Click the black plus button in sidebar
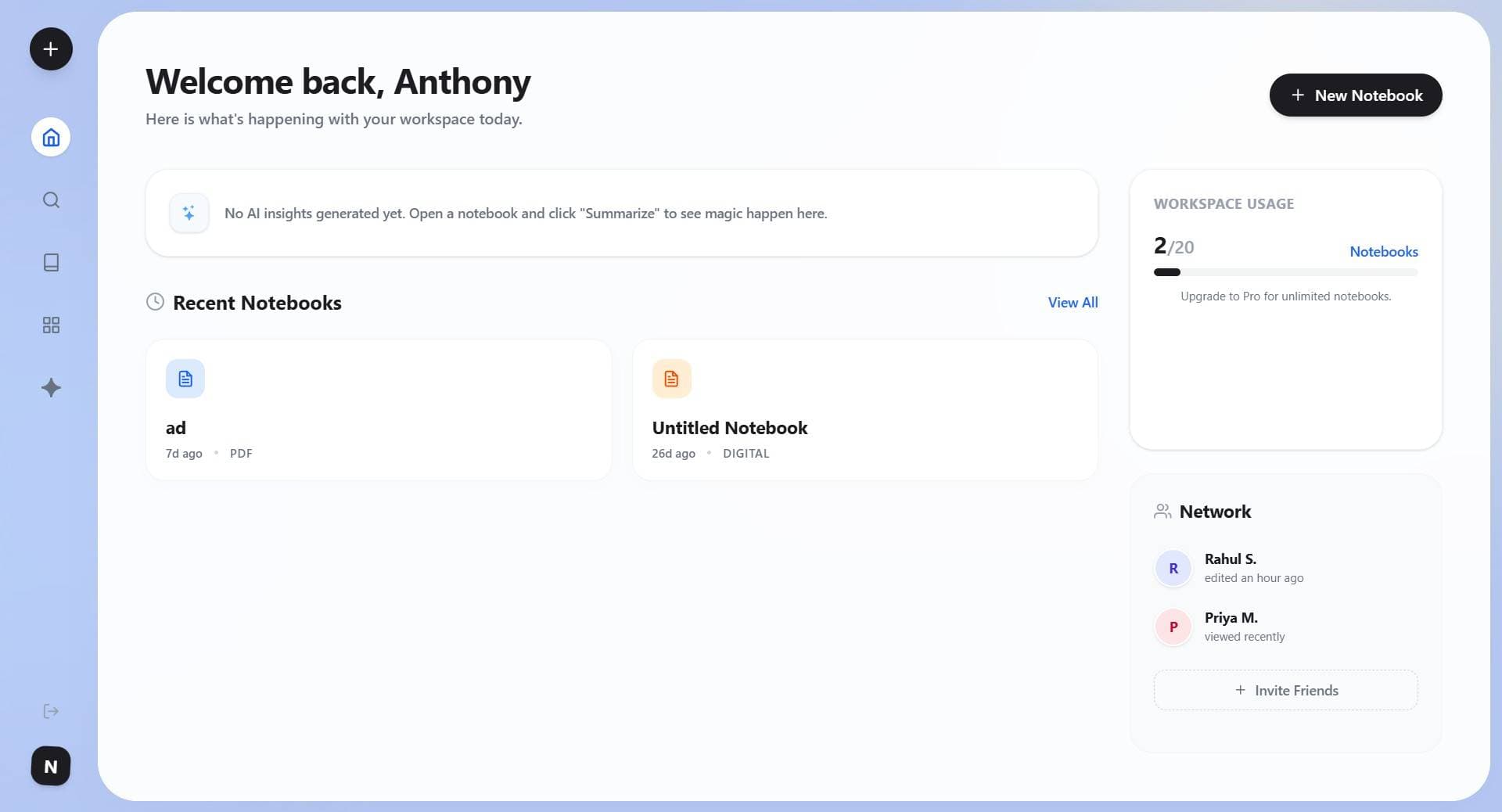The height and width of the screenshot is (812, 1502). pos(51,49)
